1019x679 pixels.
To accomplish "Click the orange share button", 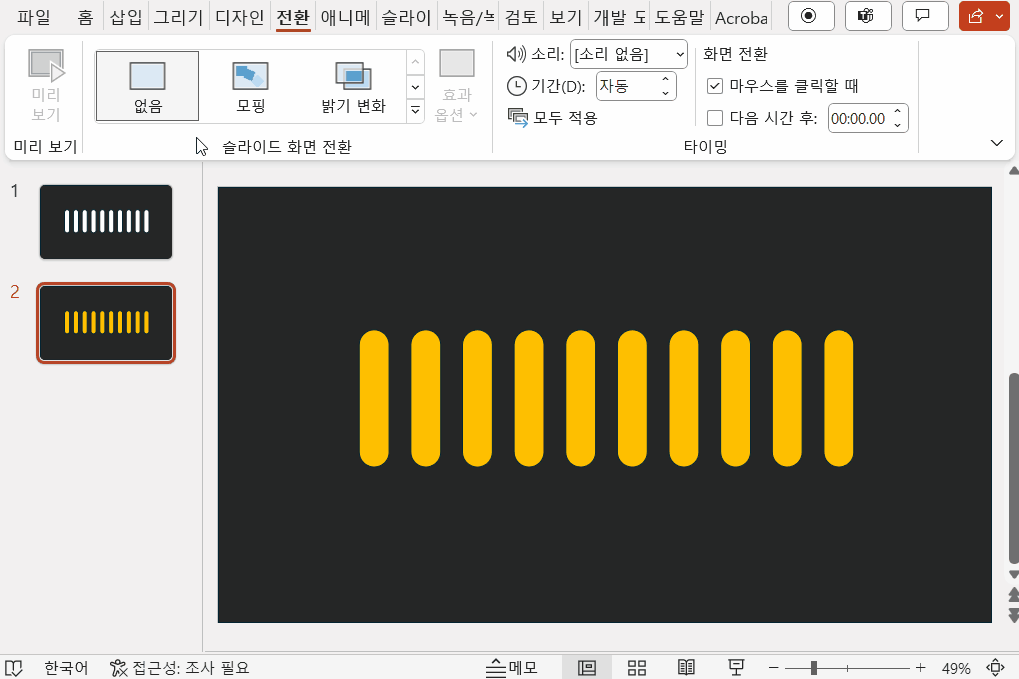I will coord(975,16).
